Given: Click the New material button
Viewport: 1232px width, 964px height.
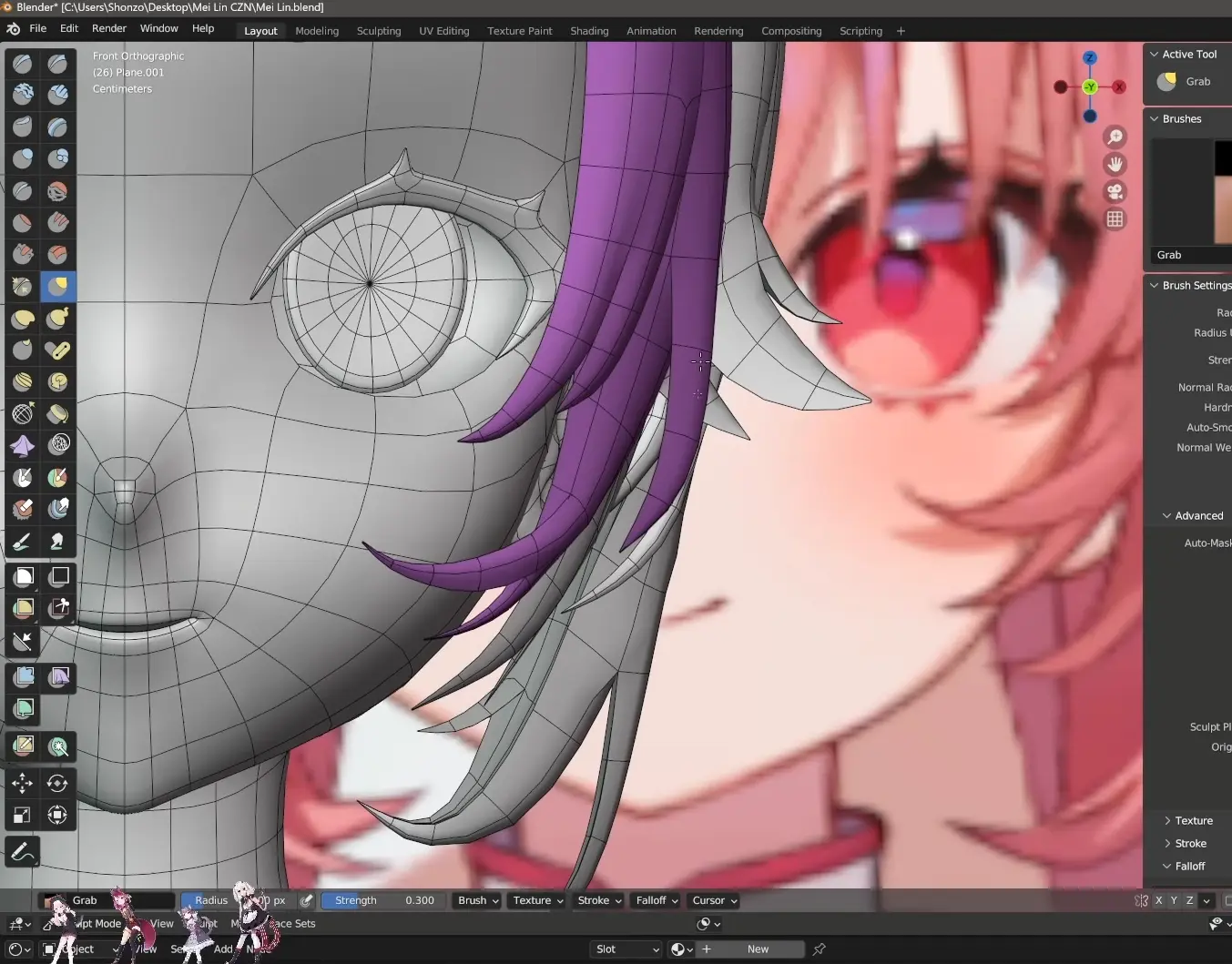Looking at the screenshot, I should [758, 949].
